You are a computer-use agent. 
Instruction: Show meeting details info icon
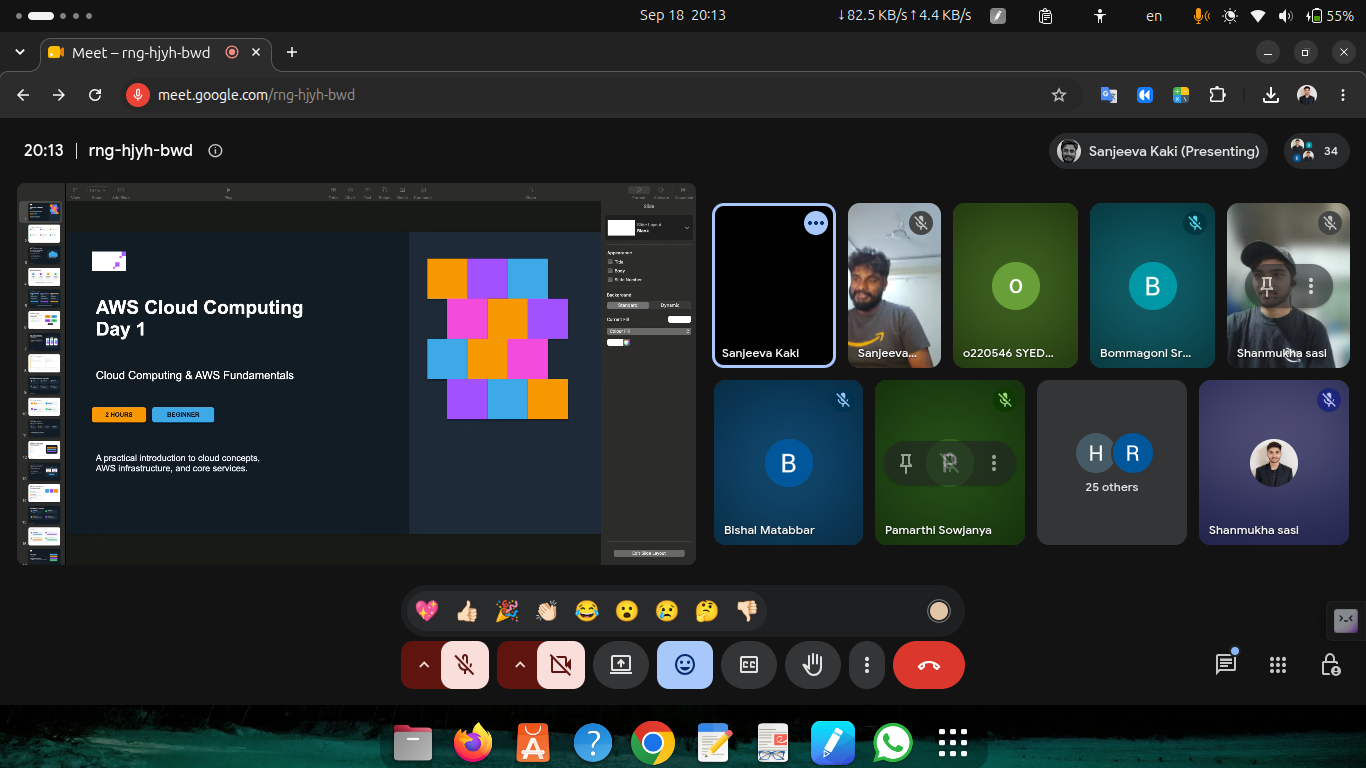pyautogui.click(x=215, y=151)
